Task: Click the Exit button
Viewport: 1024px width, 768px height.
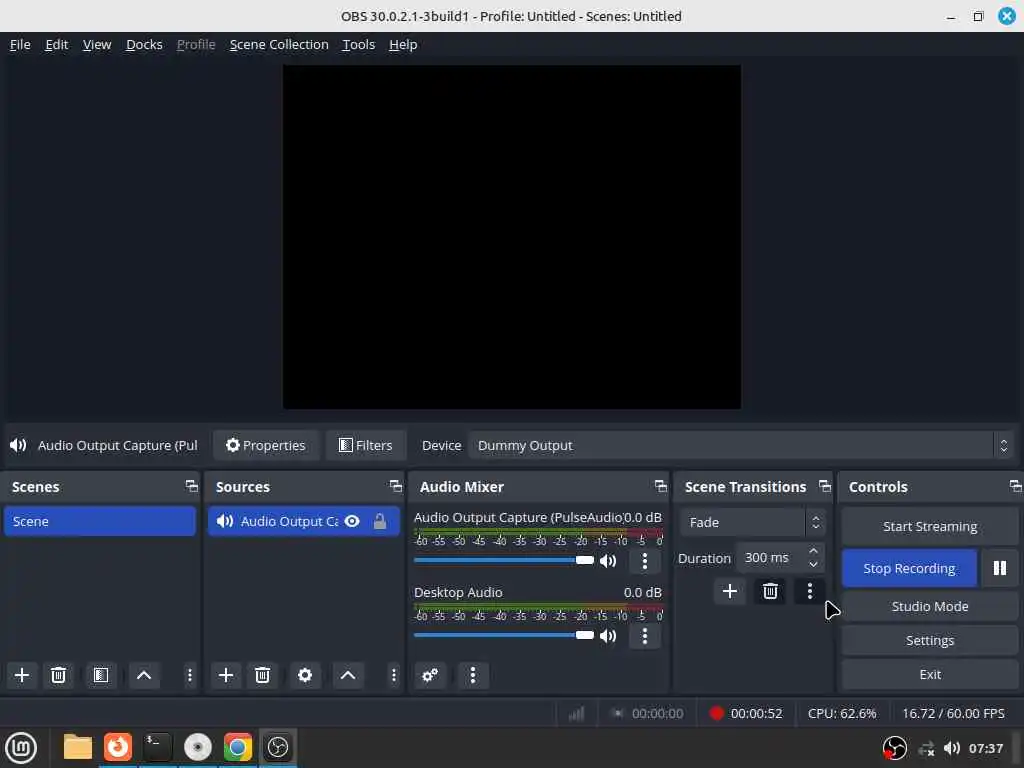Action: coord(930,675)
